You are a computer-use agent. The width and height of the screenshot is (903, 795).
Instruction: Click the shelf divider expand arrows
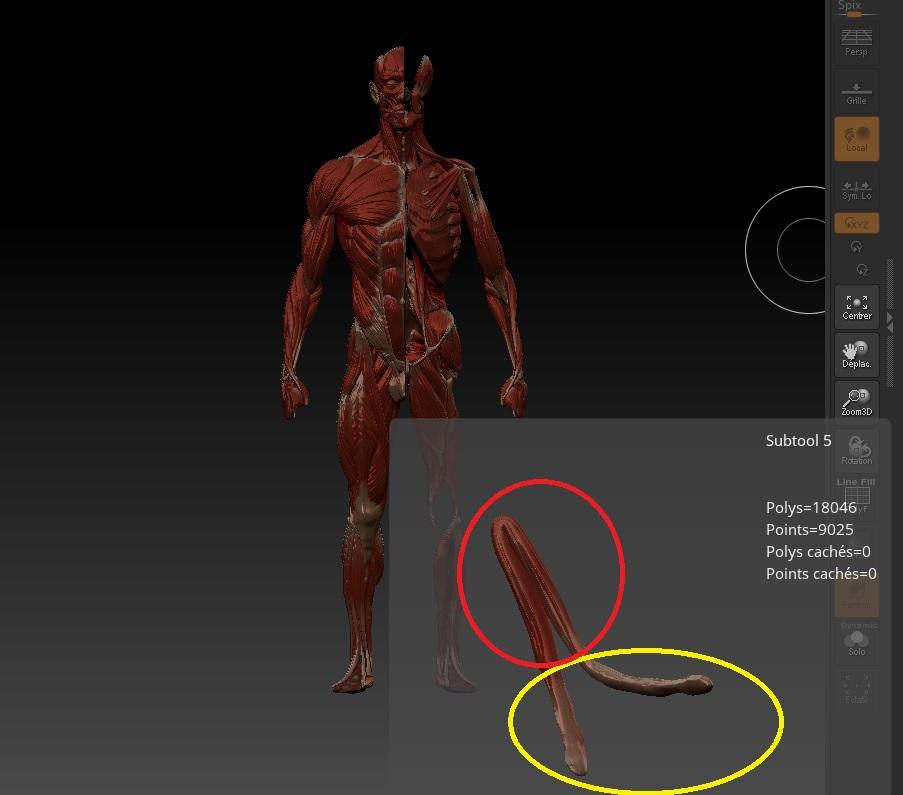click(x=890, y=322)
